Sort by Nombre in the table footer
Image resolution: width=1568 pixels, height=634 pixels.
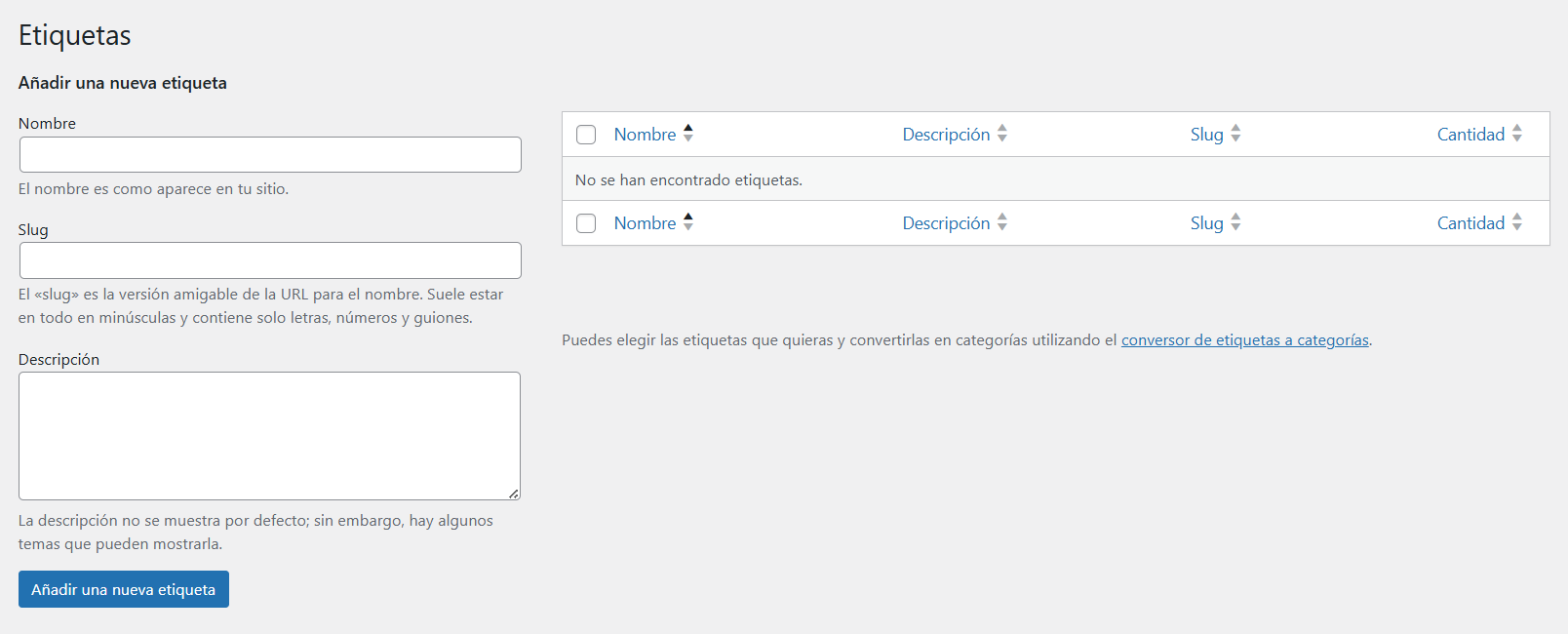(645, 223)
